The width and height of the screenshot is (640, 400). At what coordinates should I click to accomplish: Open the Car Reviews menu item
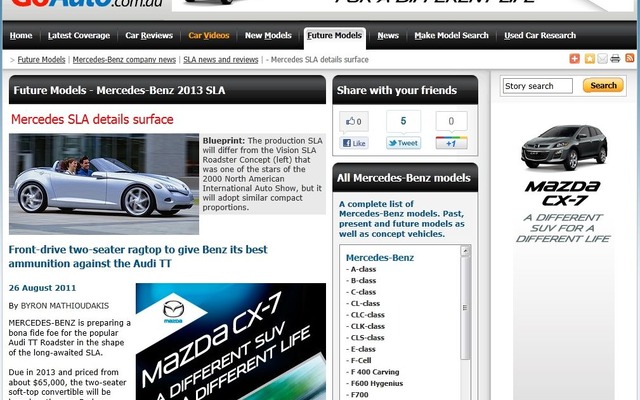149,36
